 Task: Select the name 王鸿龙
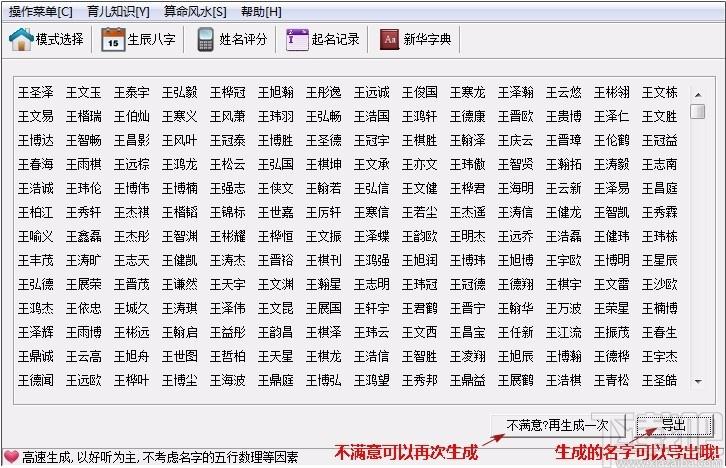[x=180, y=164]
